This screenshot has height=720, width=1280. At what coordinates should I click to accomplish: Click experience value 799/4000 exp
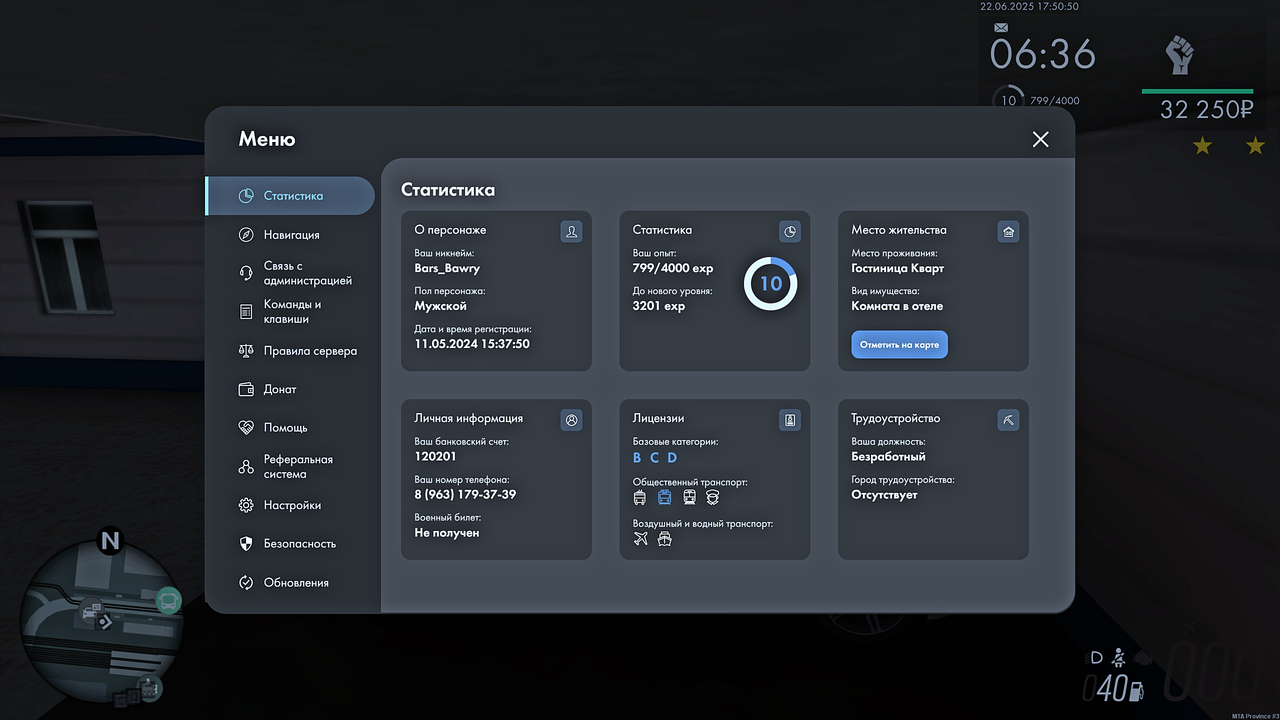pos(673,268)
